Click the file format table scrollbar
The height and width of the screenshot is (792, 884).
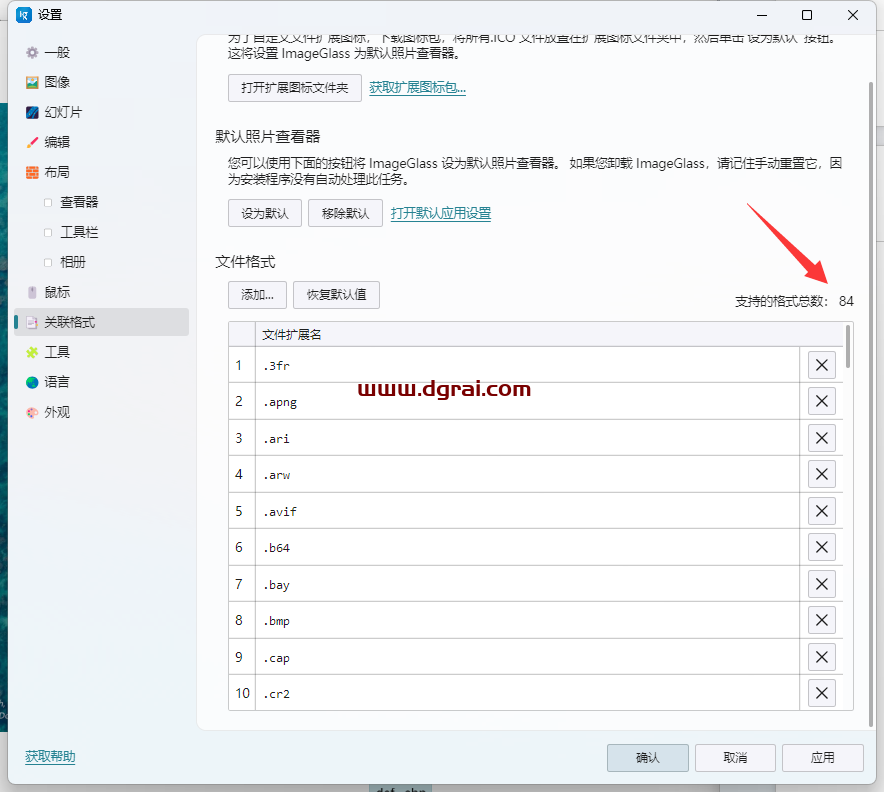848,346
